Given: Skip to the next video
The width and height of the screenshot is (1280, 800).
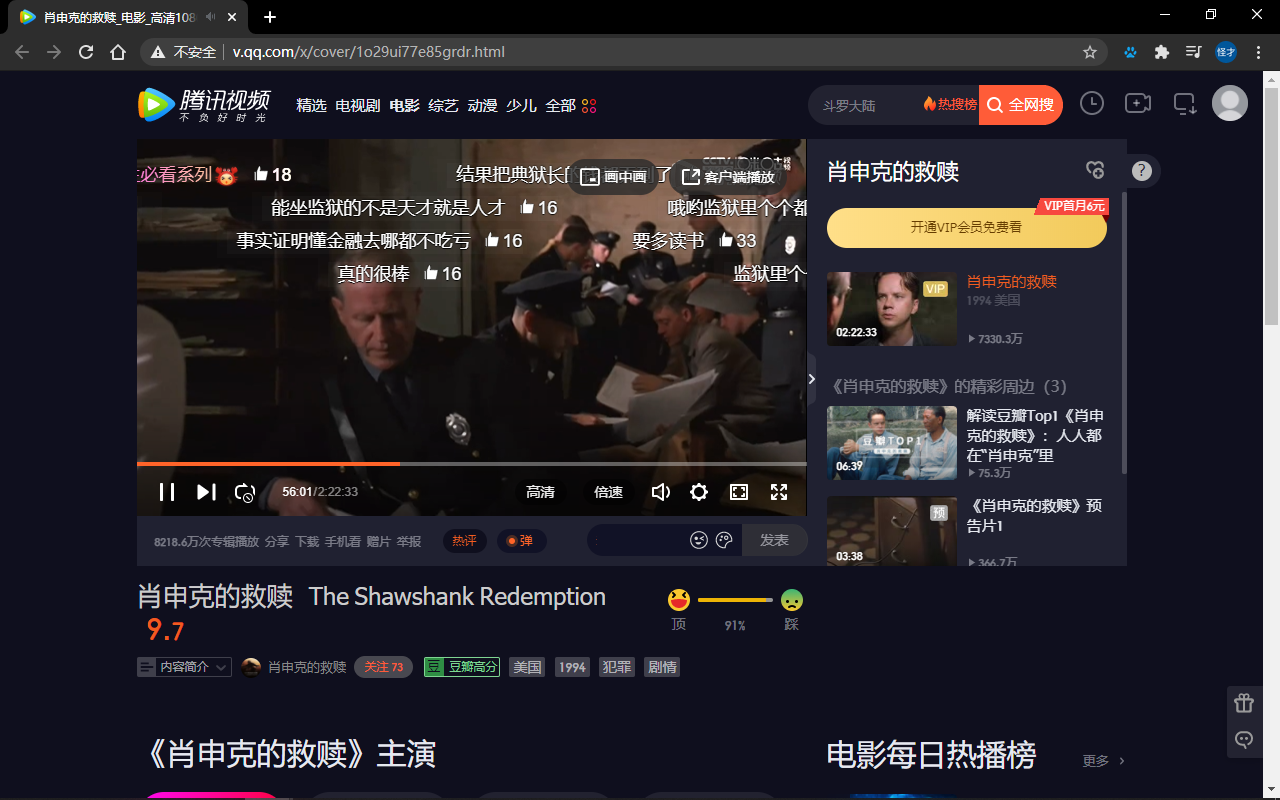Looking at the screenshot, I should pos(206,492).
